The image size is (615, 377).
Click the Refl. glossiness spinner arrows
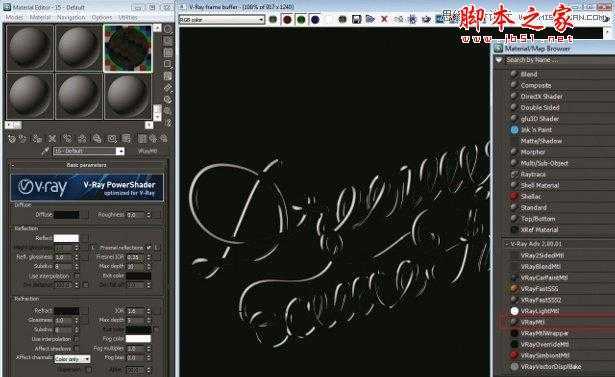pos(76,257)
